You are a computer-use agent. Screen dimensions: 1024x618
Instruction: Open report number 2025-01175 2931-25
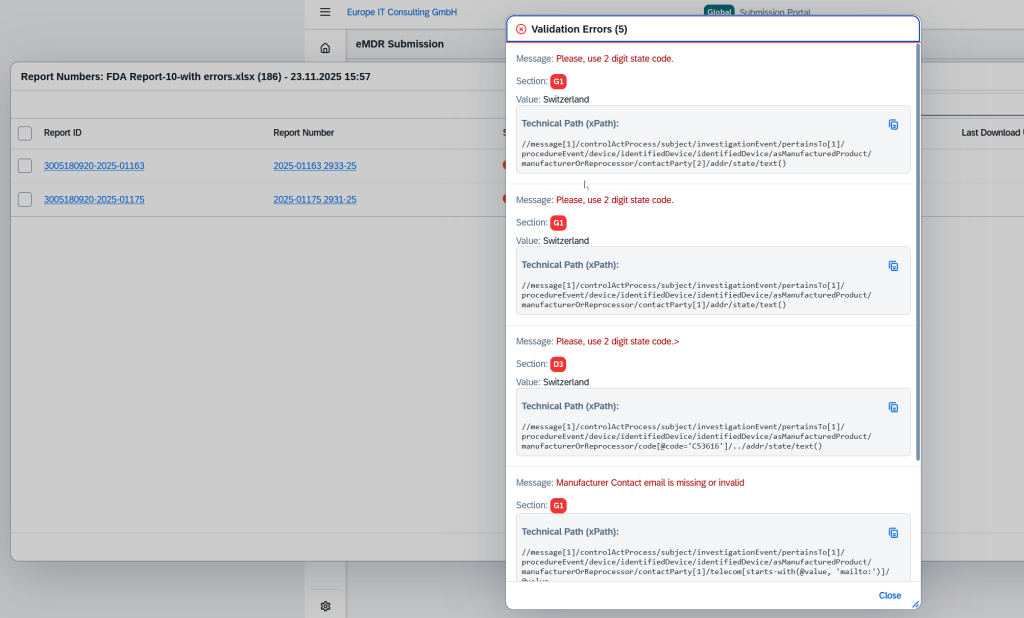(315, 200)
